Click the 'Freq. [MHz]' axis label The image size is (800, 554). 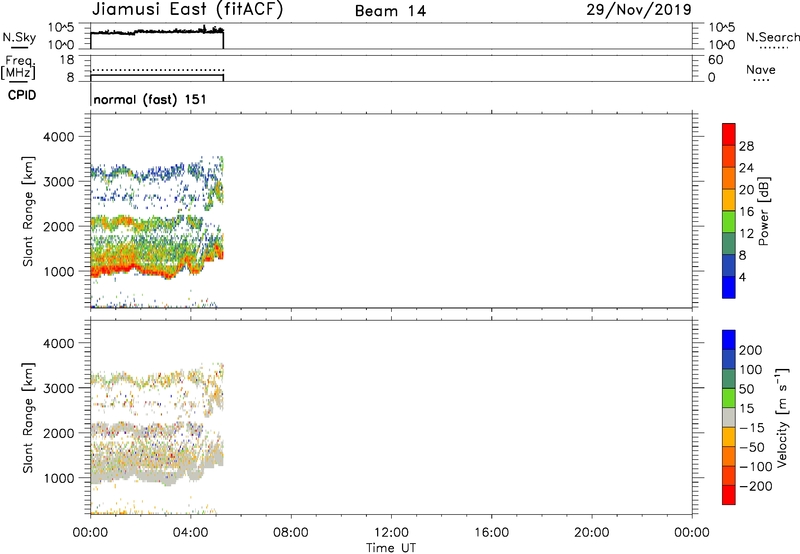[18, 67]
